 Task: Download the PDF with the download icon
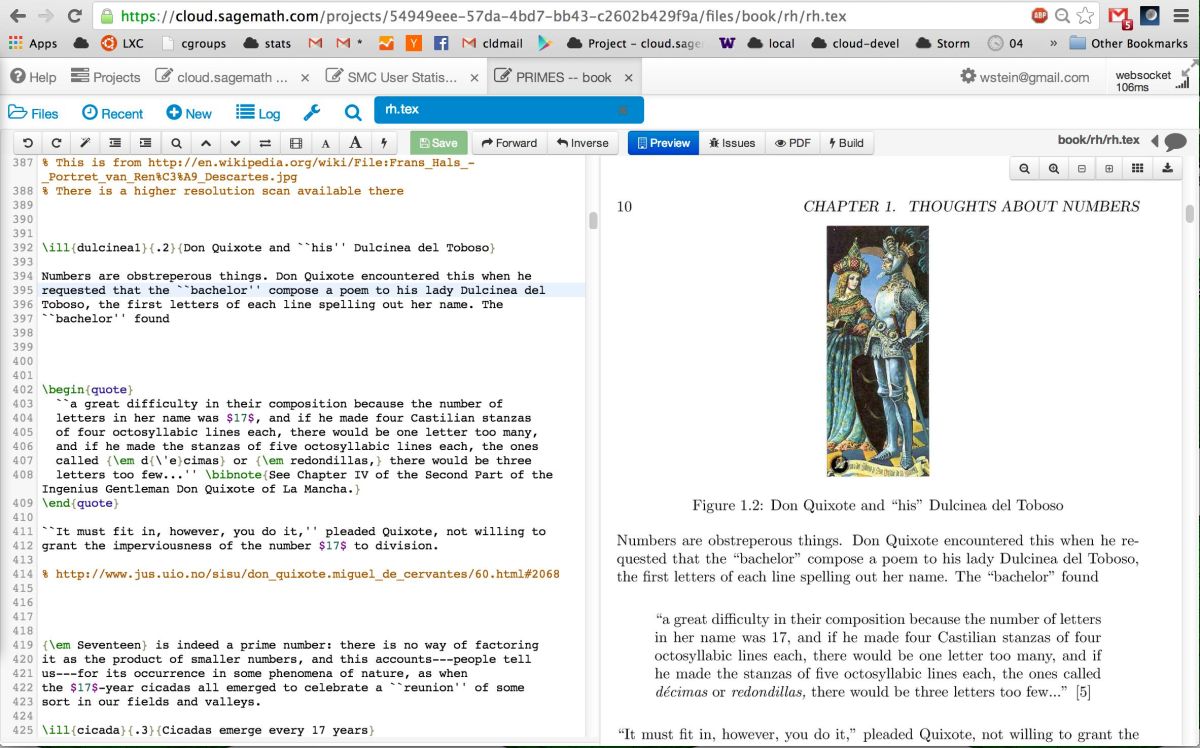(x=1166, y=169)
